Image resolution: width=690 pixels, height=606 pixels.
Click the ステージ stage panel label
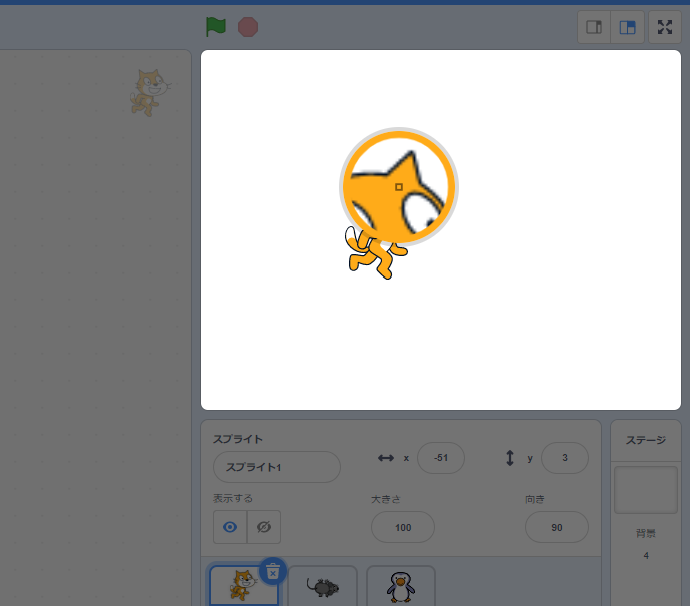point(646,440)
